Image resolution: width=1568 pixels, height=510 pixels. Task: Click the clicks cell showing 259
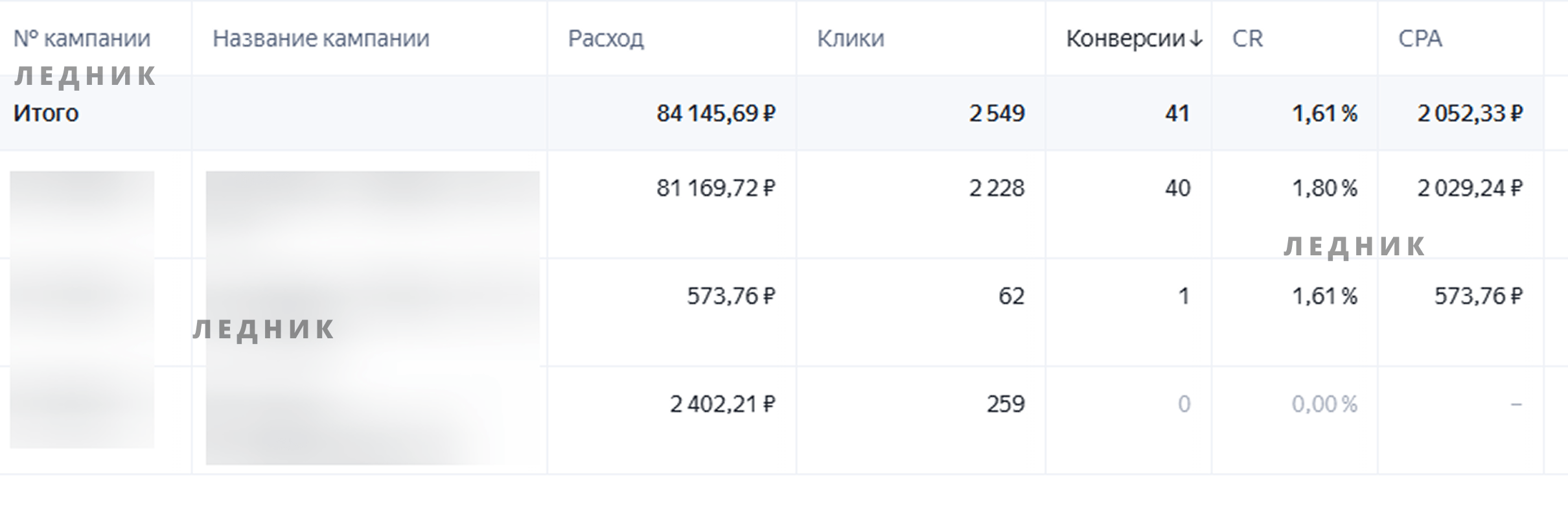[1006, 404]
